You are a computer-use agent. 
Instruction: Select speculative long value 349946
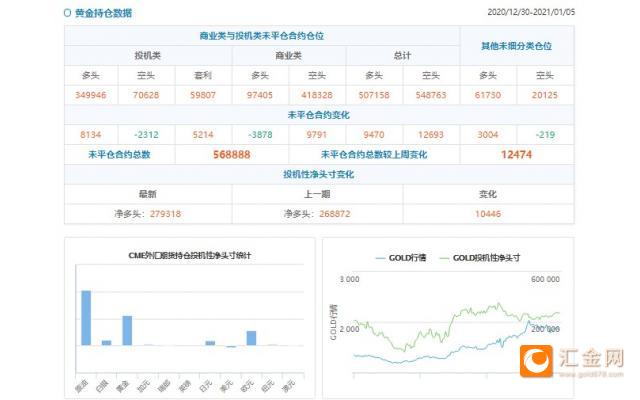(91, 95)
